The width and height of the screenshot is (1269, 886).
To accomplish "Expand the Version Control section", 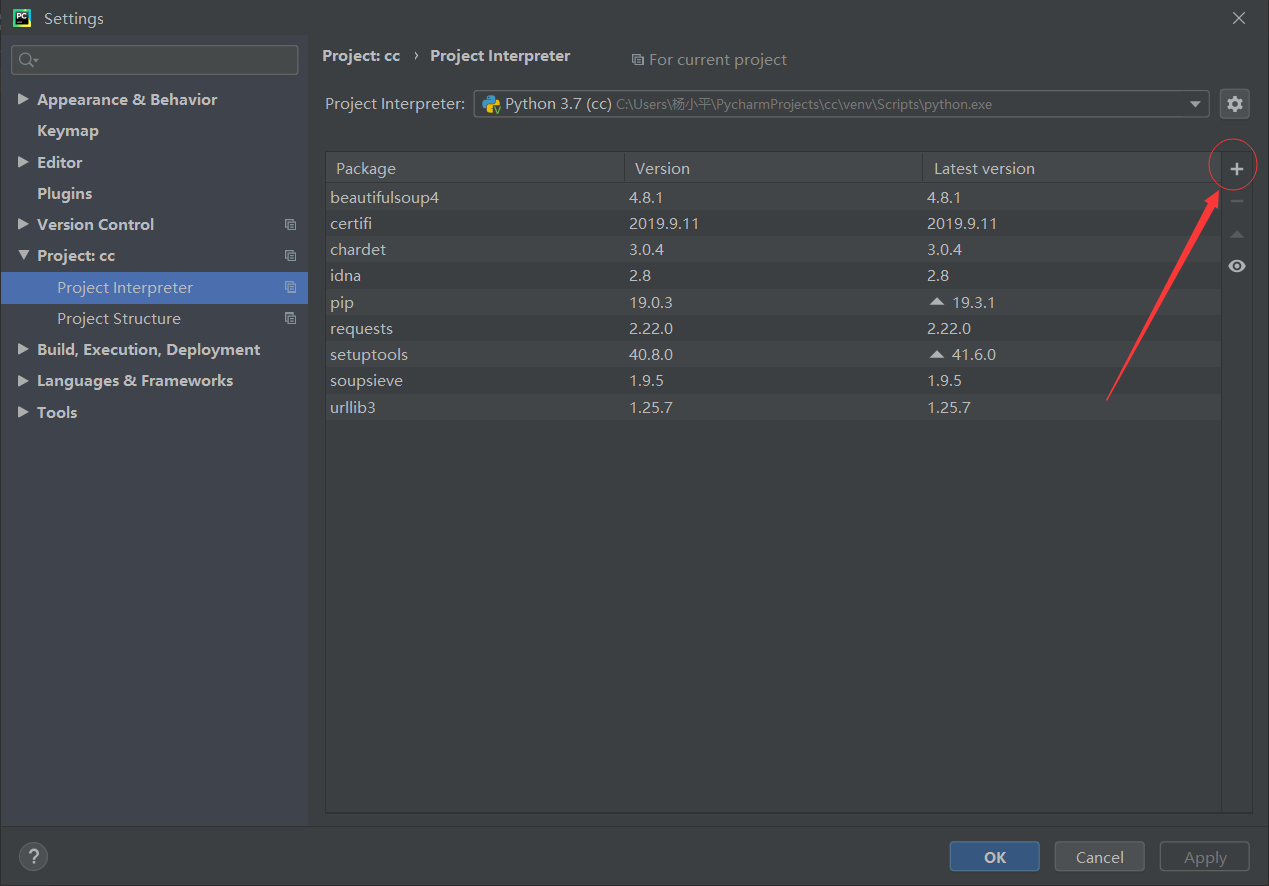I will (x=23, y=224).
